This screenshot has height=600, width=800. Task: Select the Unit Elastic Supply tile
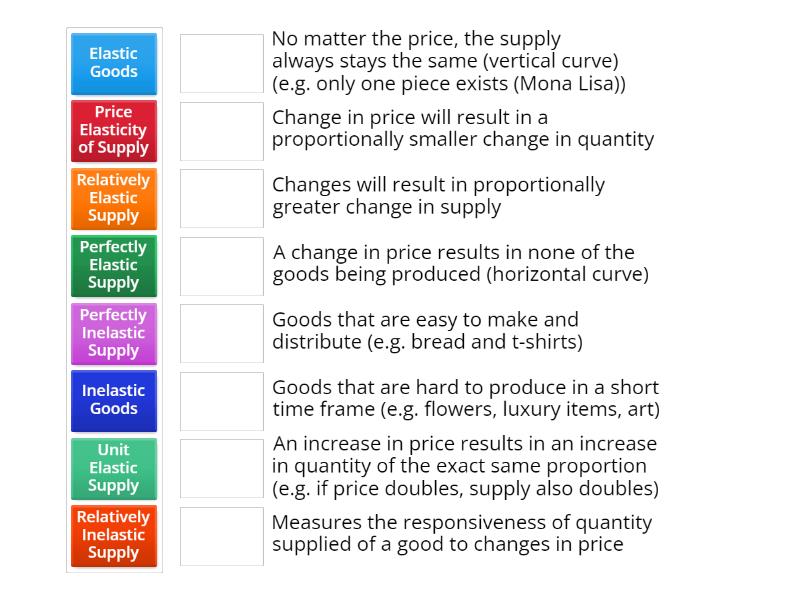click(113, 468)
